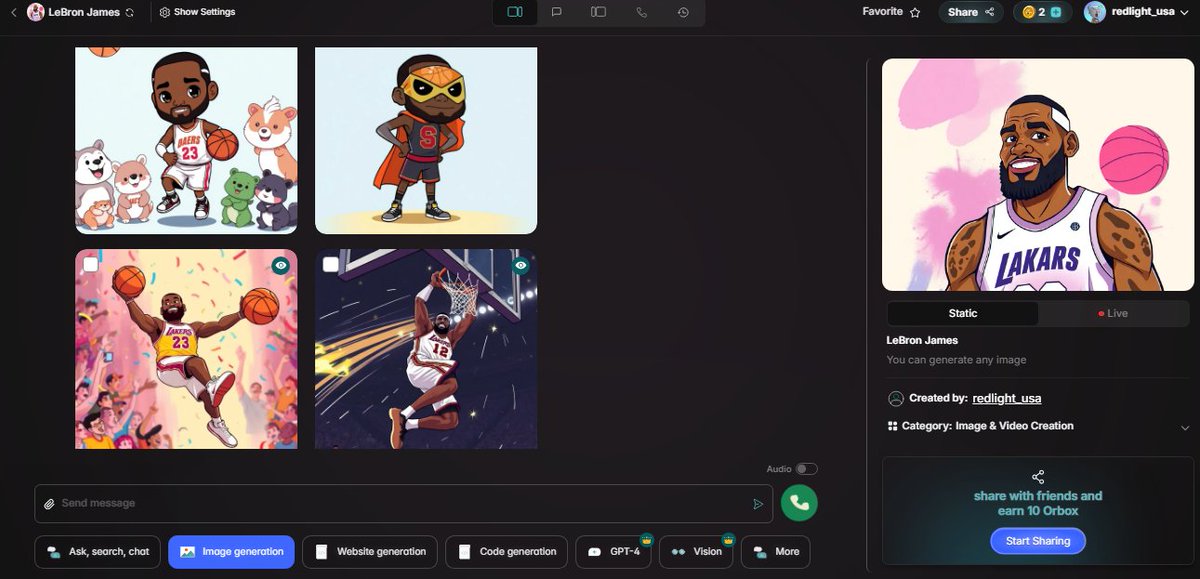Screen dimensions: 1200x579
Task: Click the Share button in top bar
Action: point(970,12)
